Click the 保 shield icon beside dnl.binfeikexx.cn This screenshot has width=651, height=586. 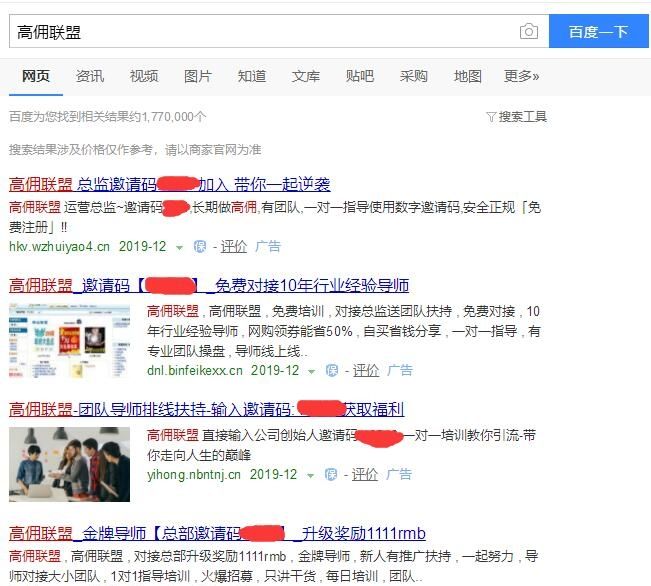pos(332,370)
